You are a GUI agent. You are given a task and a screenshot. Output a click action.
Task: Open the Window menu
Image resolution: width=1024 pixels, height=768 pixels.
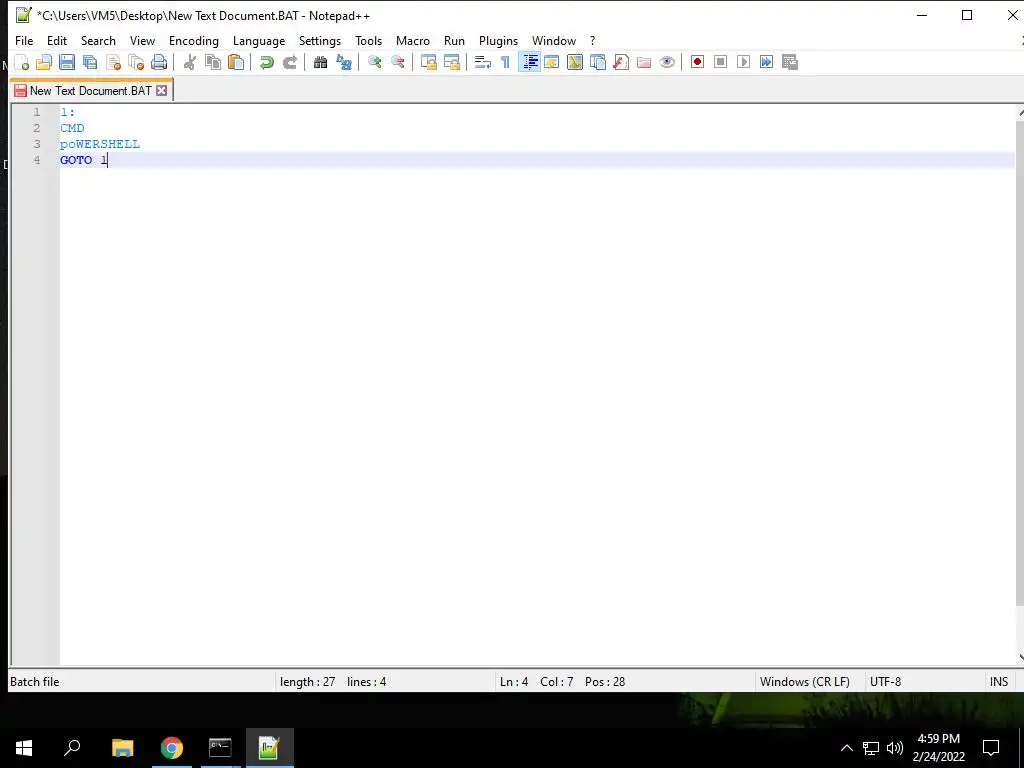coord(554,40)
